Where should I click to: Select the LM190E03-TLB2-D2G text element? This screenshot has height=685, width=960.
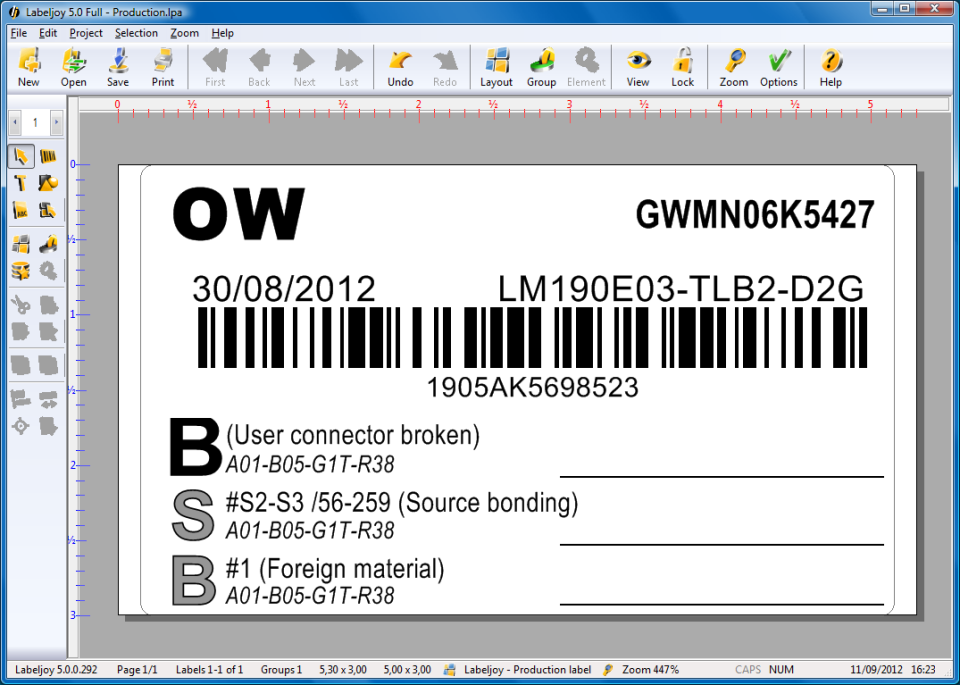(681, 288)
